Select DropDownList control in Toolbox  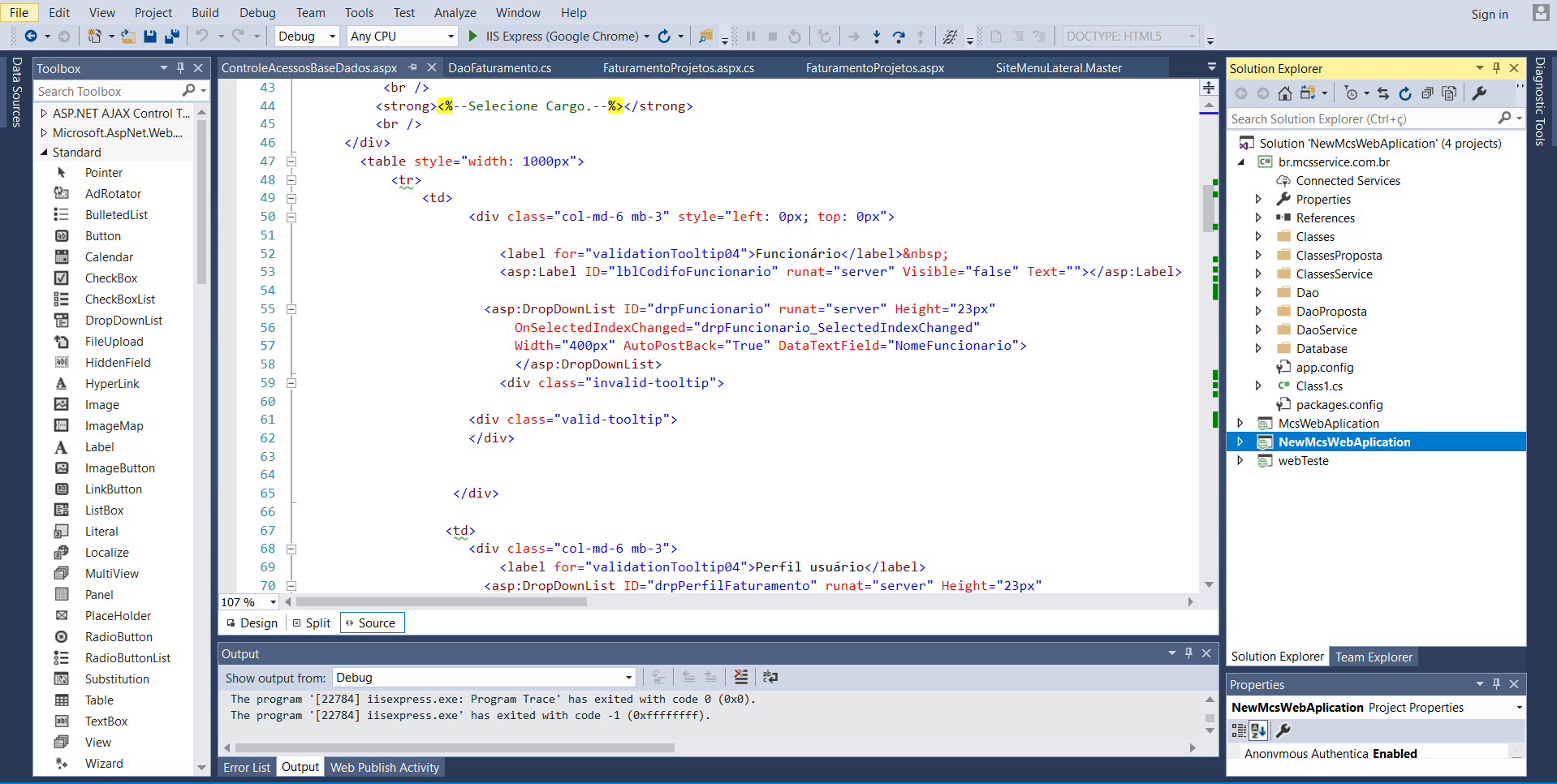coord(123,321)
